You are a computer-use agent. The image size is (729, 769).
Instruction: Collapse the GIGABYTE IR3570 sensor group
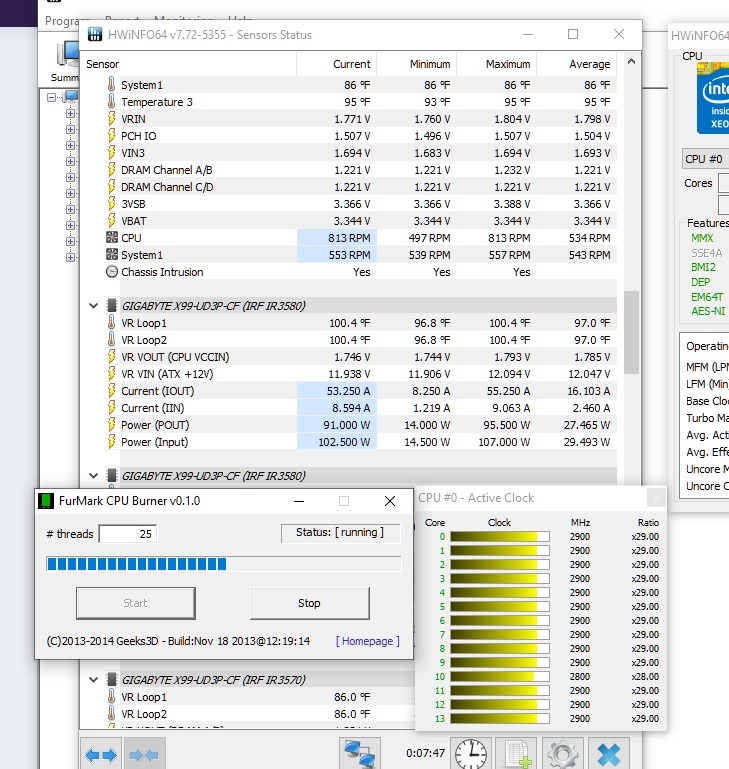pyautogui.click(x=93, y=680)
